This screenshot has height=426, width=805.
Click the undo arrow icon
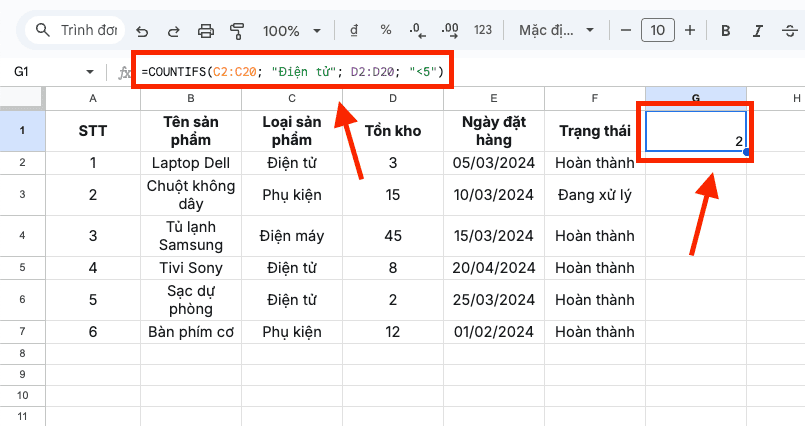click(x=142, y=31)
